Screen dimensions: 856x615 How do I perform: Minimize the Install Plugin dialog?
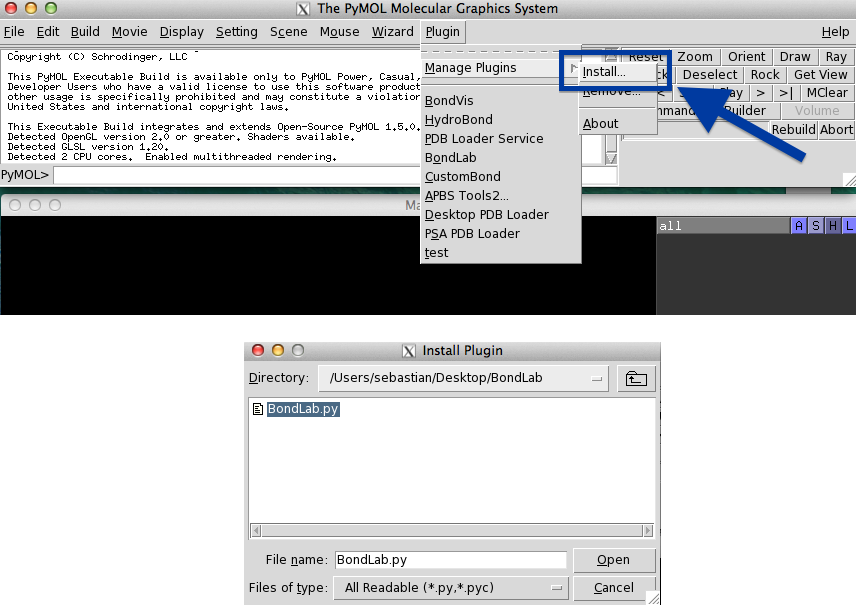tap(278, 350)
